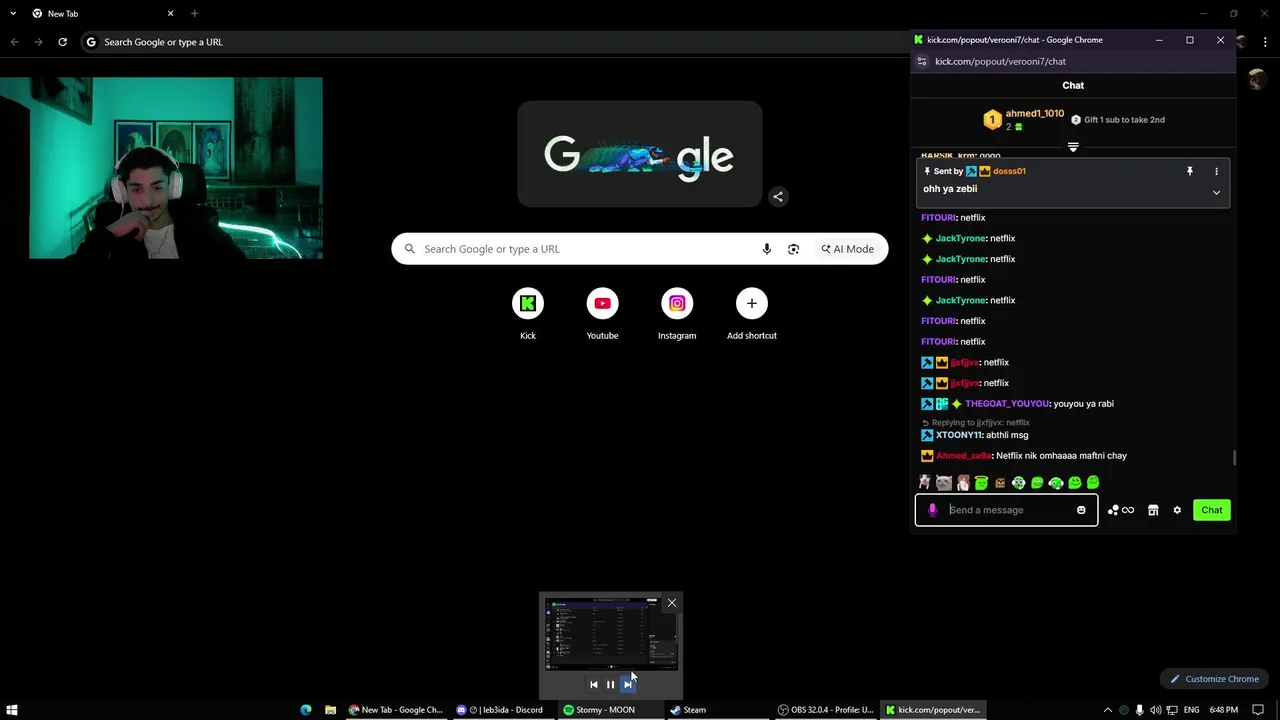The height and width of the screenshot is (720, 1280).
Task: Pause playback in the media preview
Action: pos(610,684)
